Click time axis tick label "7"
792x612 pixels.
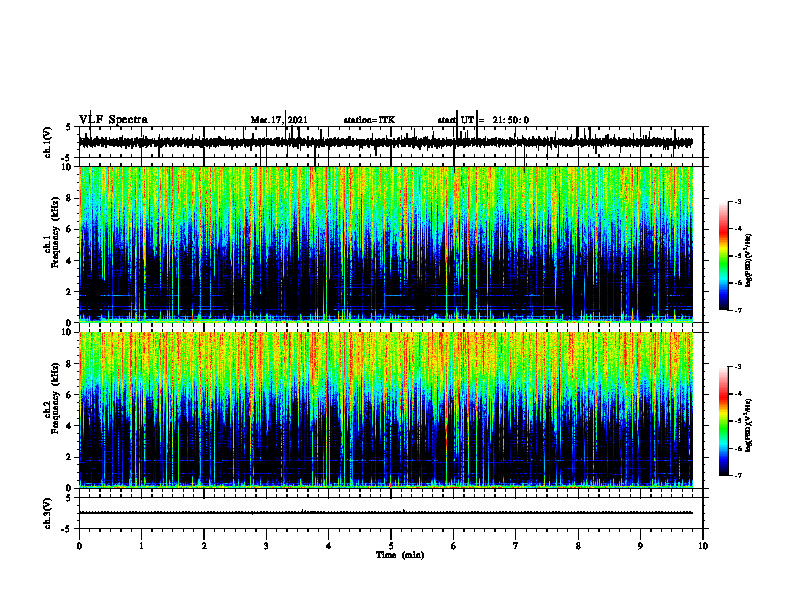pos(516,546)
